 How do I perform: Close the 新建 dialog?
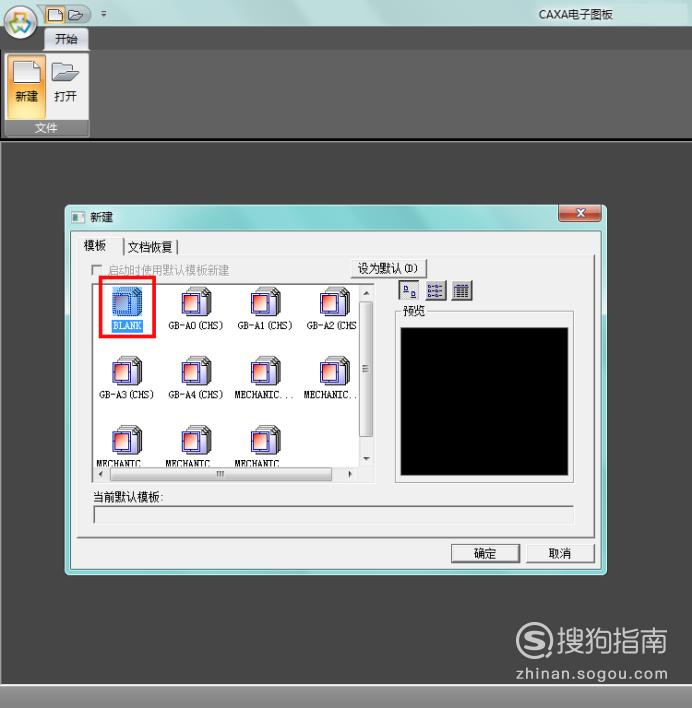pyautogui.click(x=580, y=213)
